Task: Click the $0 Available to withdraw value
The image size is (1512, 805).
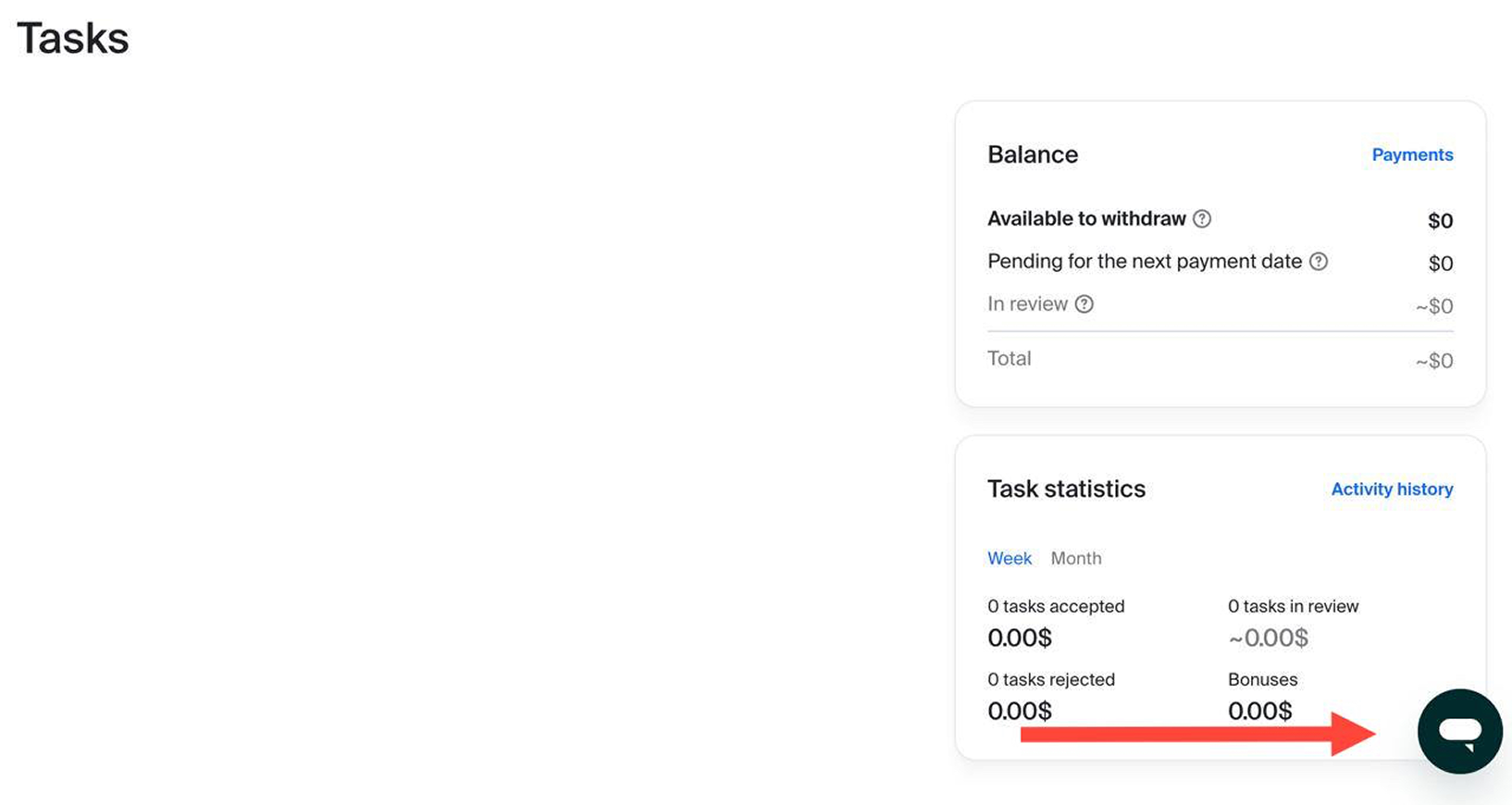Action: 1440,221
